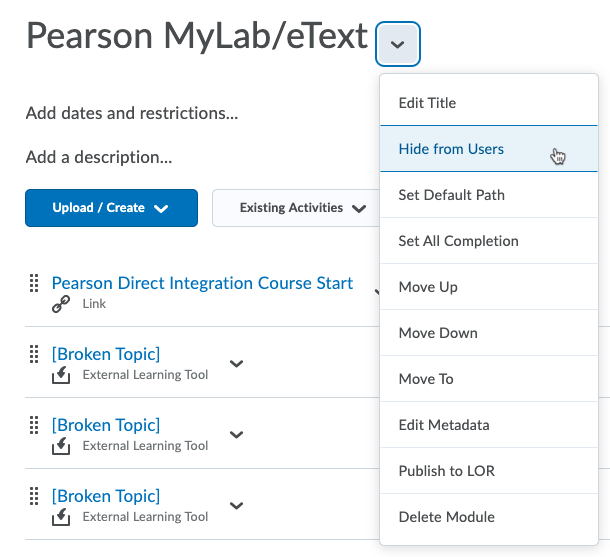This screenshot has height=557, width=610.
Task: Expand the third Broken Topic chevron menu
Action: 237,506
